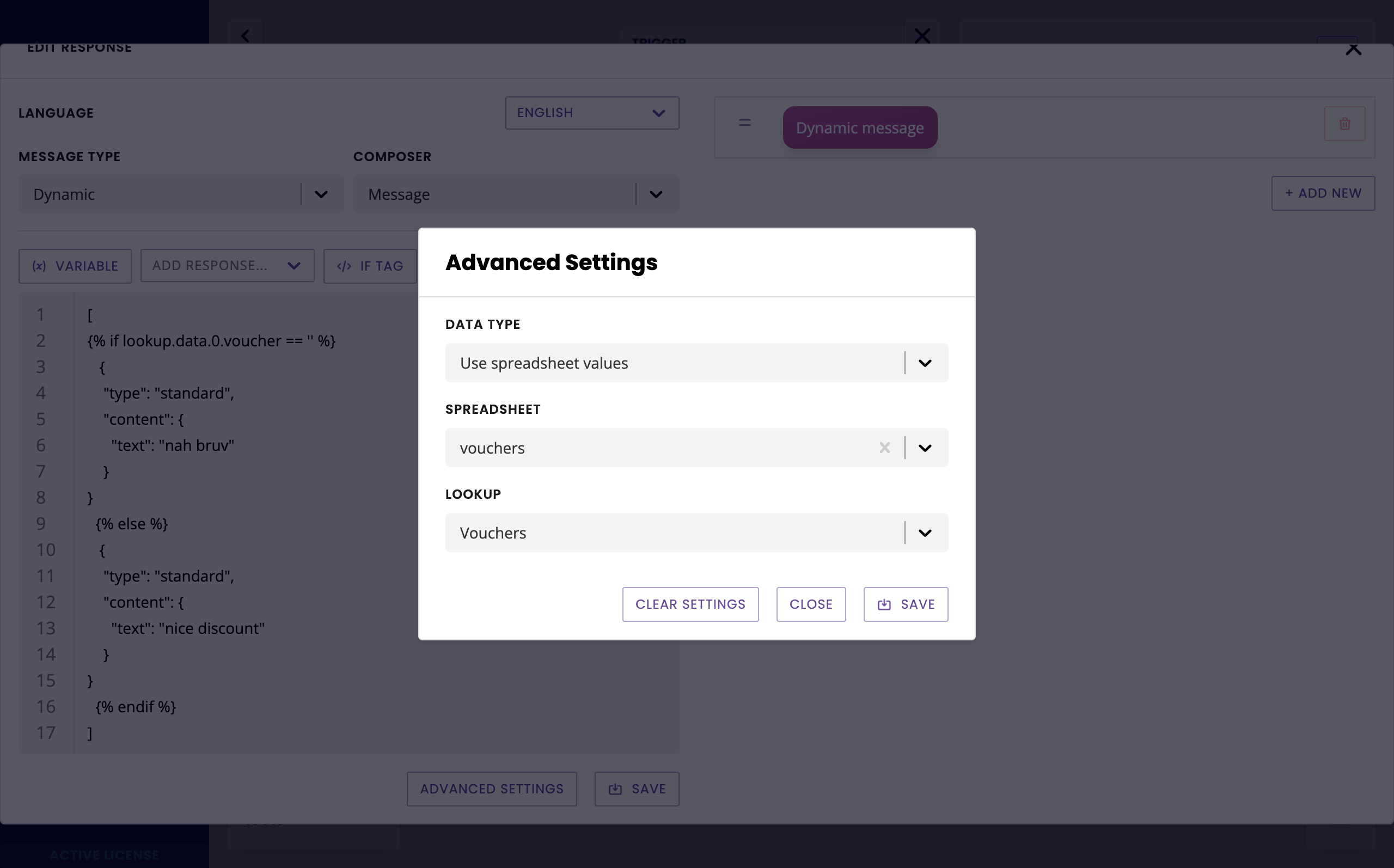Viewport: 1394px width, 868px height.
Task: Delete the Dynamic message with trash icon
Action: point(1344,124)
